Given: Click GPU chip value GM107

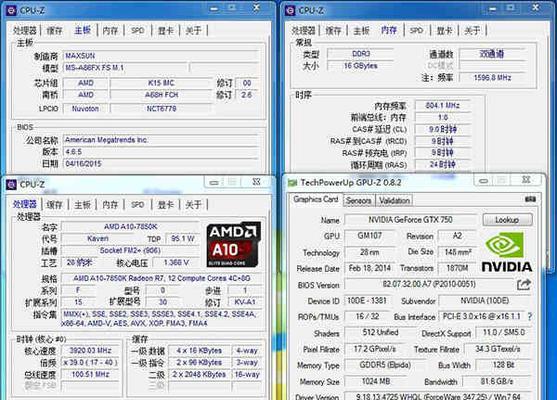Looking at the screenshot, I should 369,236.
